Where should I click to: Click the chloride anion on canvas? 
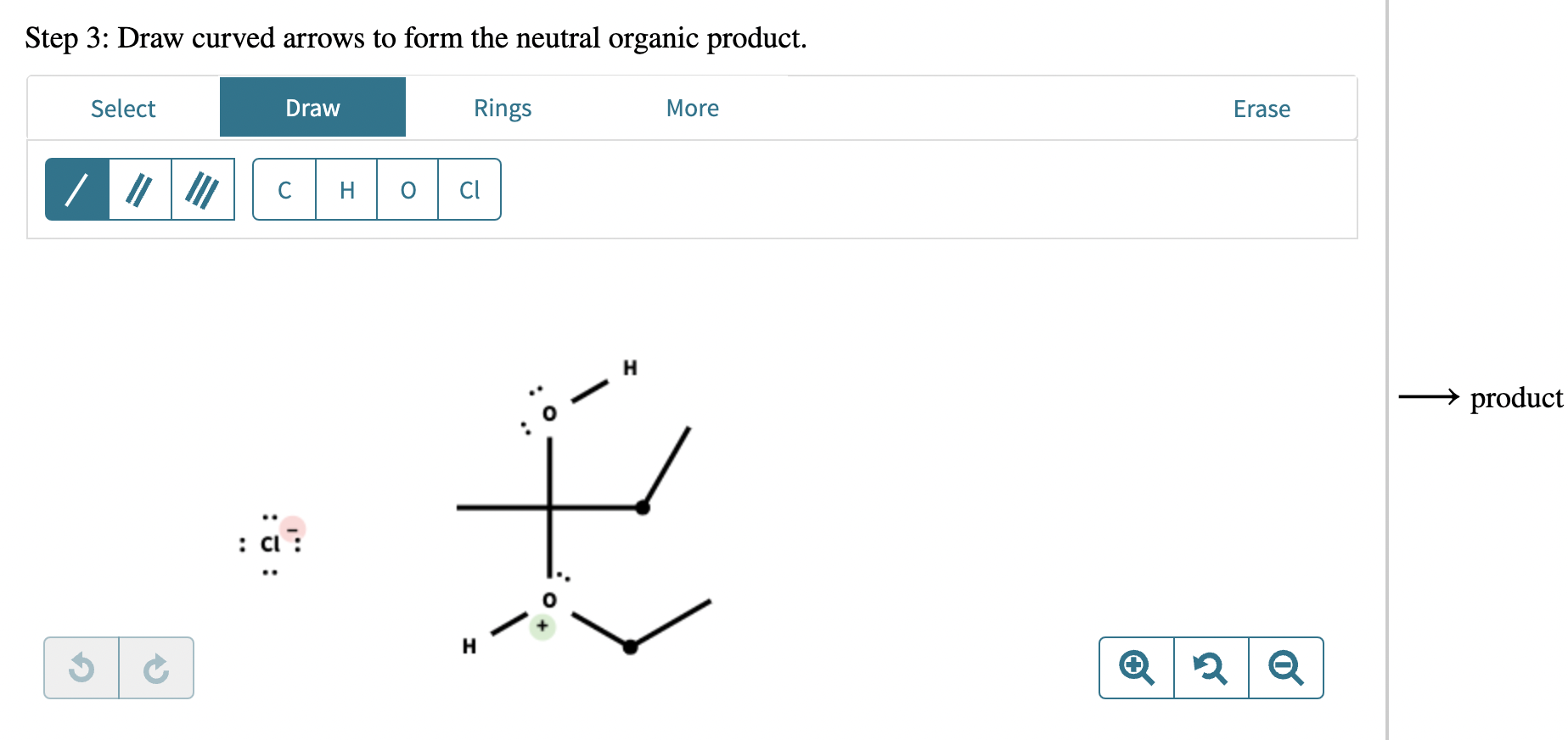(x=269, y=543)
